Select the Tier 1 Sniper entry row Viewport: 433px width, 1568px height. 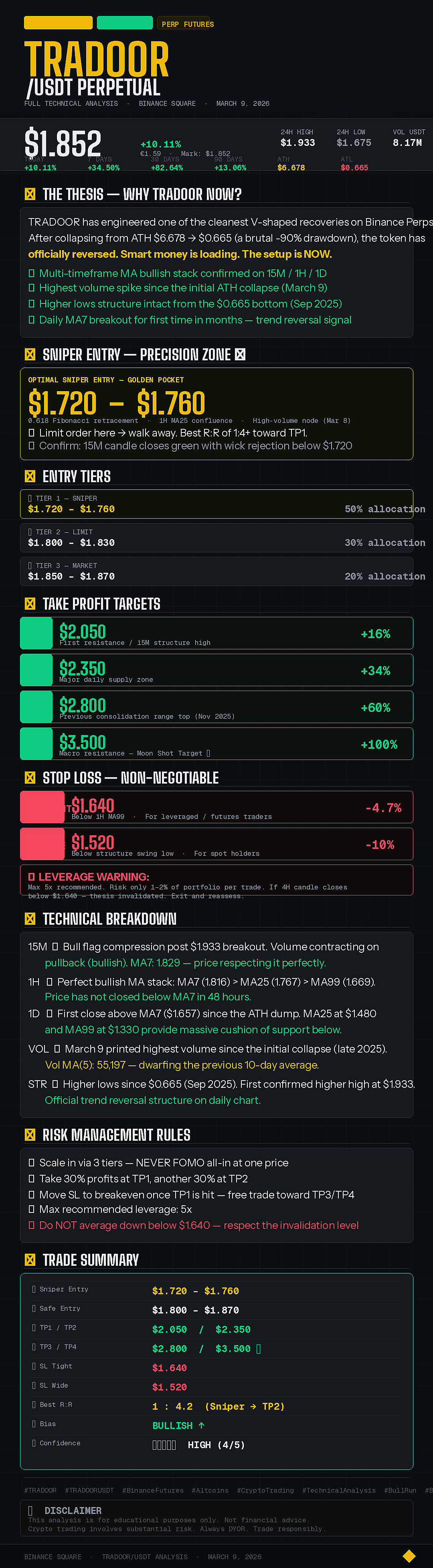[217, 504]
